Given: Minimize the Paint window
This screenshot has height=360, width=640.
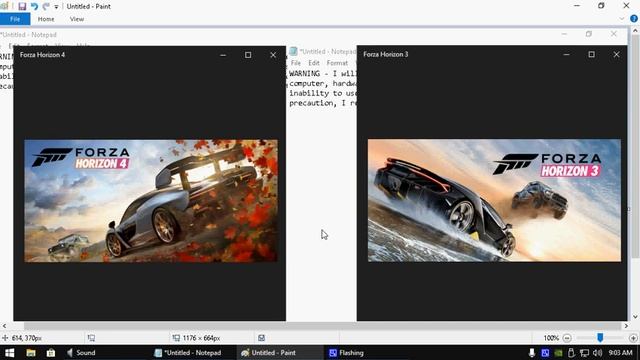Looking at the screenshot, I should click(x=577, y=6).
